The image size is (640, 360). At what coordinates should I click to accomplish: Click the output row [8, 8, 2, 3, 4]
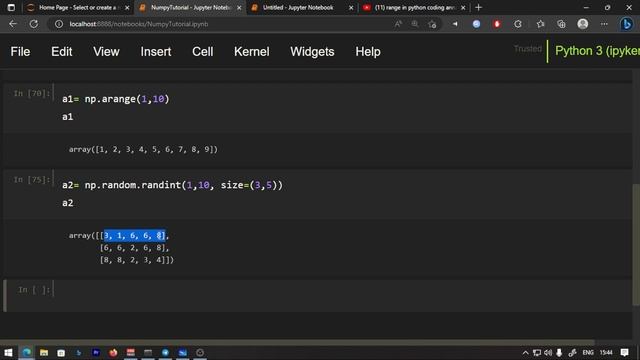pos(137,260)
